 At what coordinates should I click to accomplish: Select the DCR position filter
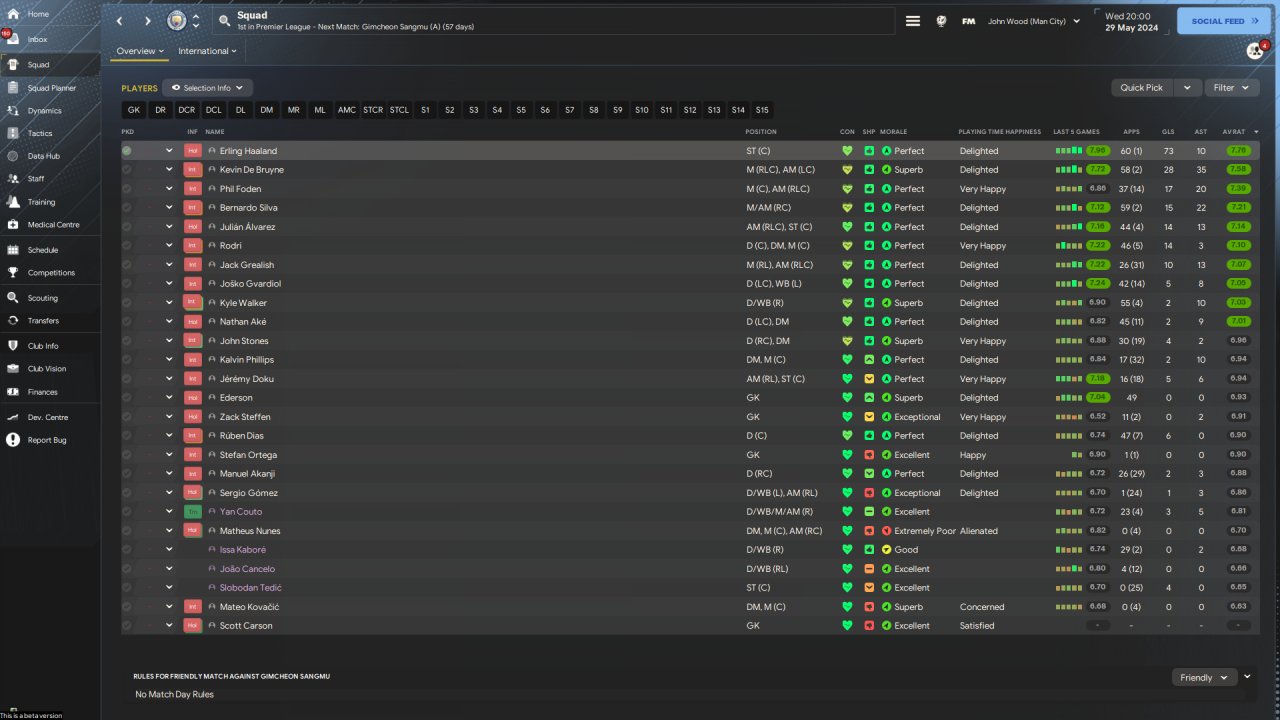pos(187,110)
